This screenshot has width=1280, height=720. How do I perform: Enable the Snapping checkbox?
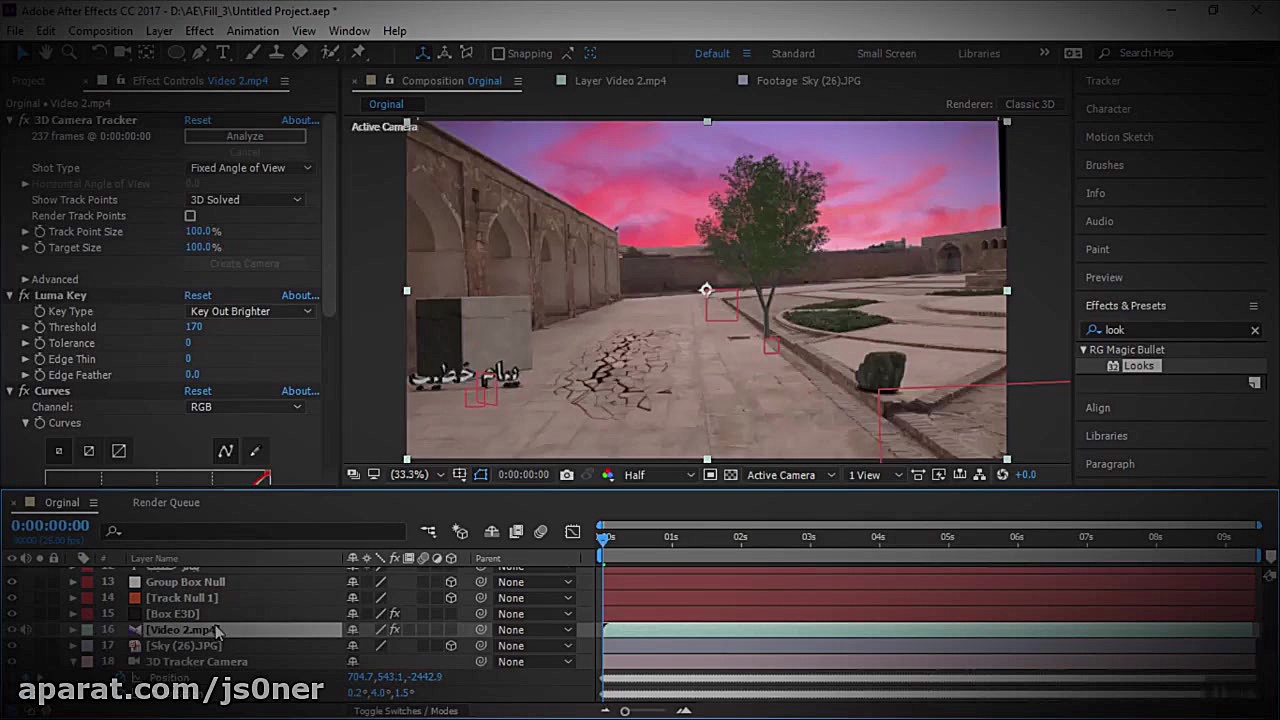tap(498, 53)
